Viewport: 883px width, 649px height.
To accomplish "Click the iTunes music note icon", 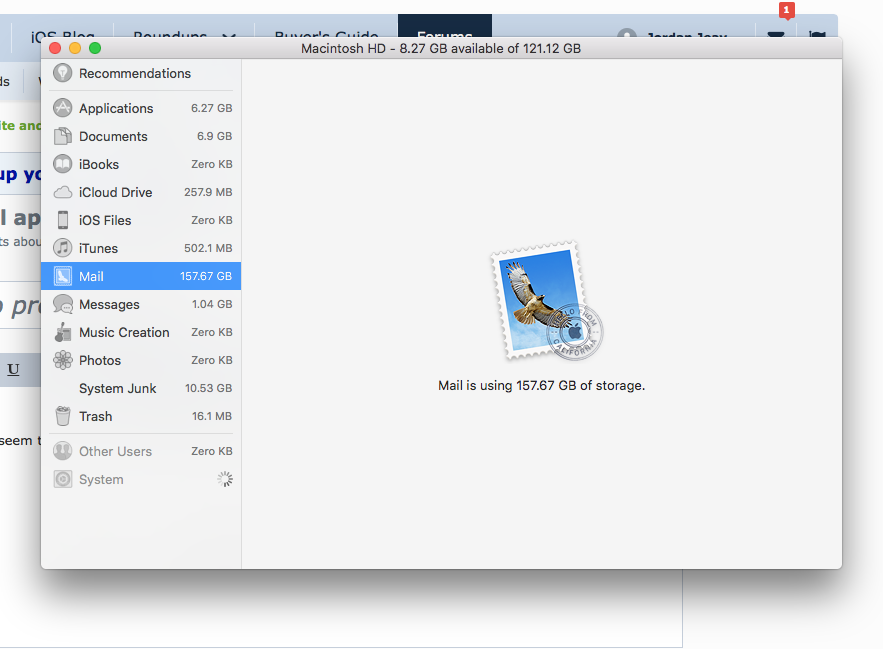I will tap(63, 248).
